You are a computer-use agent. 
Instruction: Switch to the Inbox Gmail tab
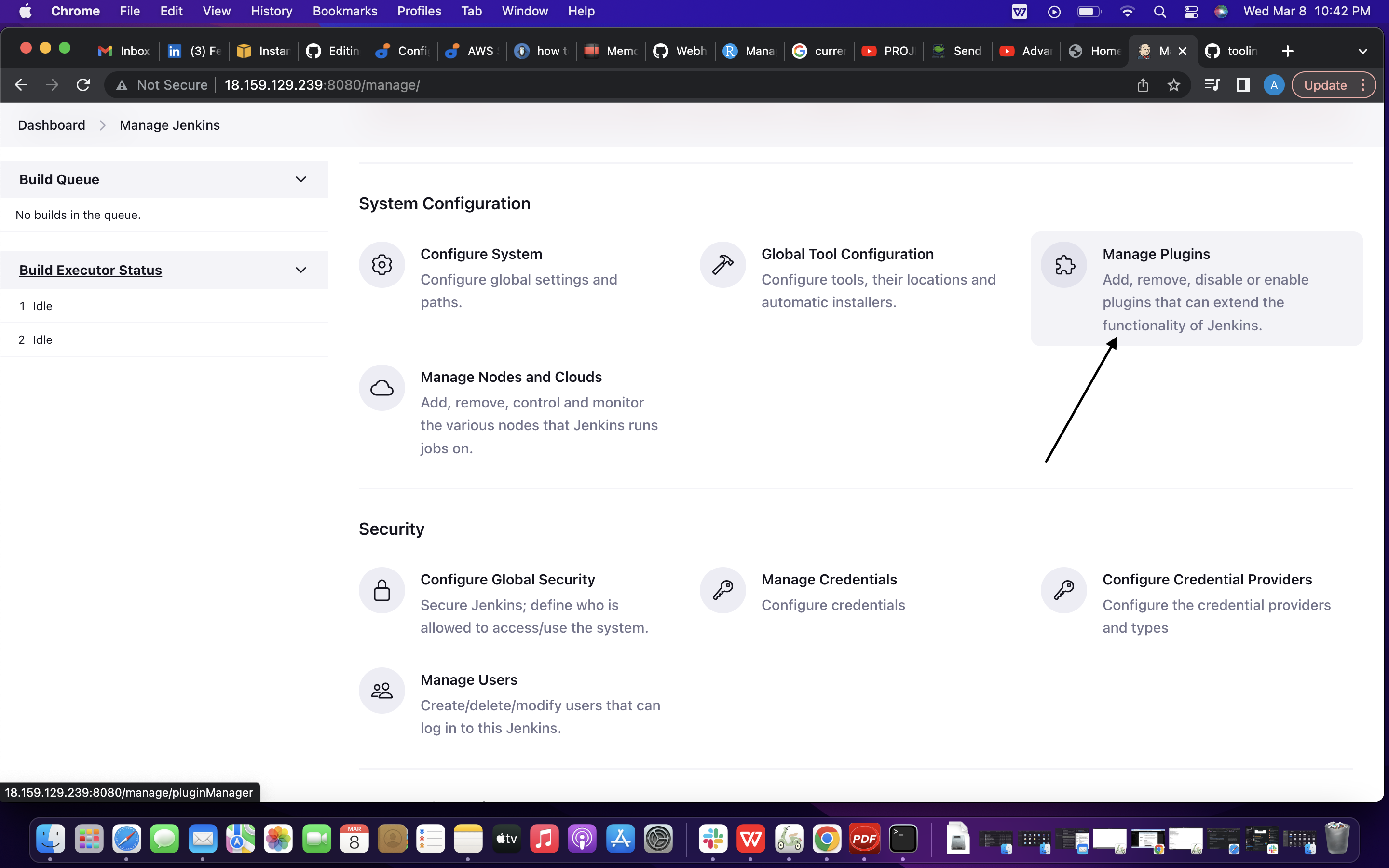124,51
